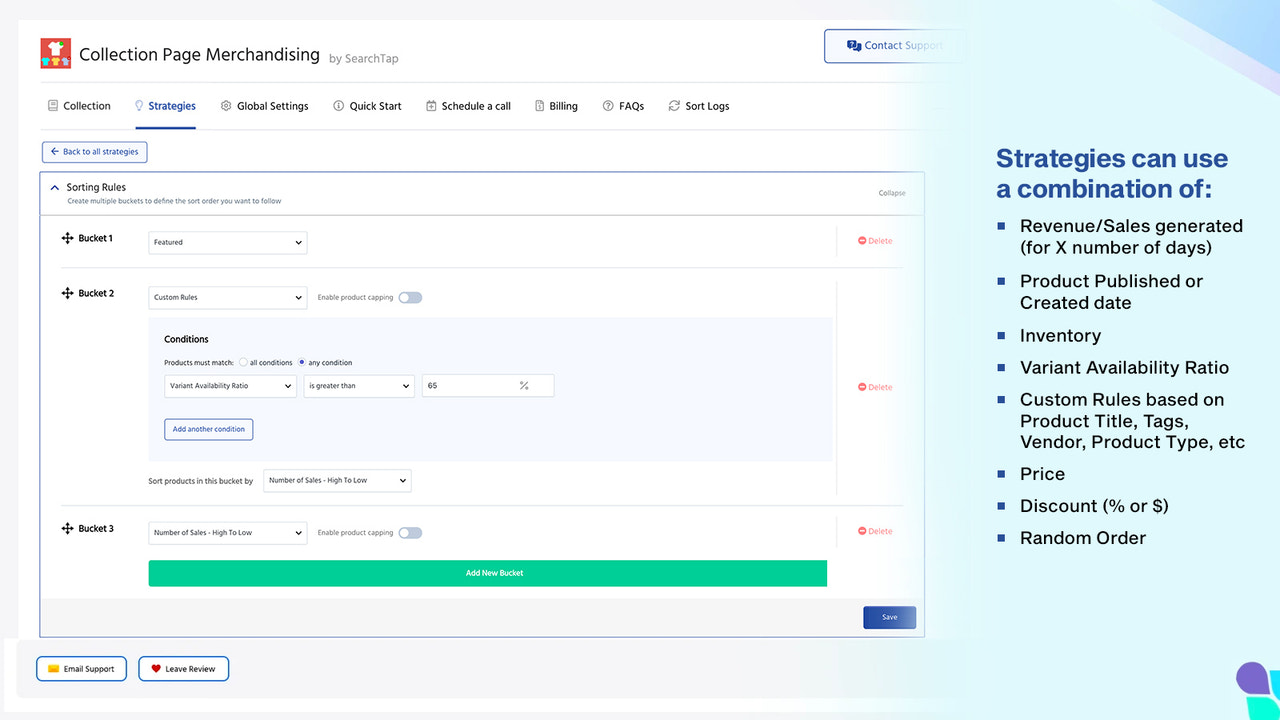
Task: Collapse the Sorting Rules section
Action: point(891,192)
